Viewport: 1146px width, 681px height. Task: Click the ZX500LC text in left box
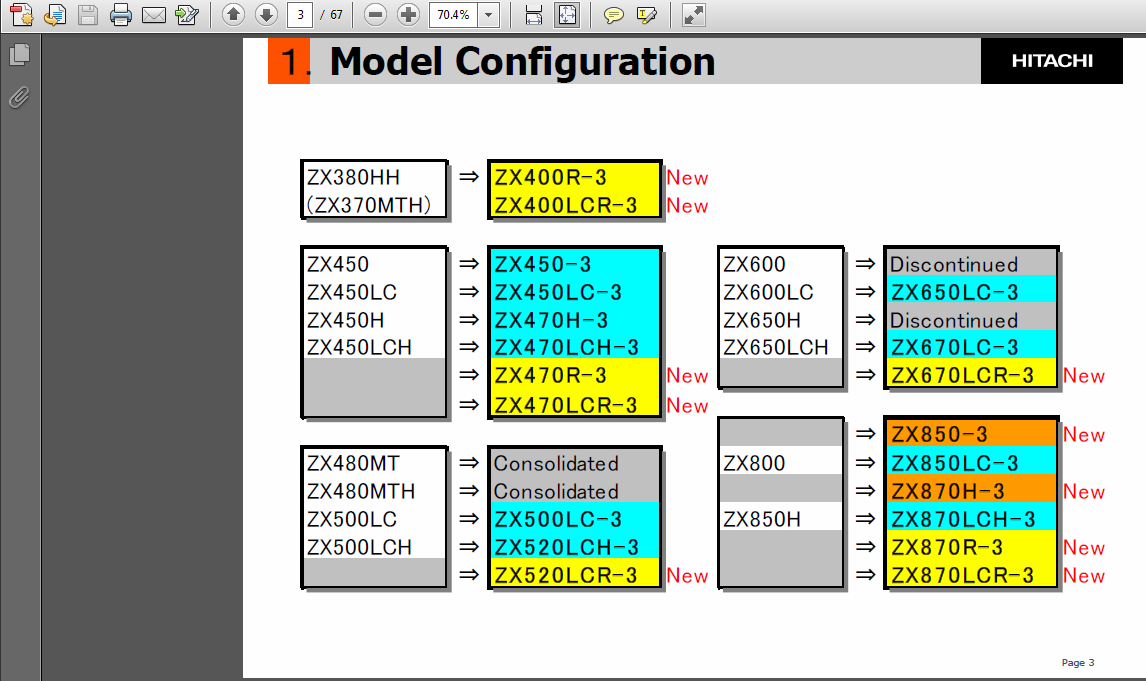coord(352,520)
